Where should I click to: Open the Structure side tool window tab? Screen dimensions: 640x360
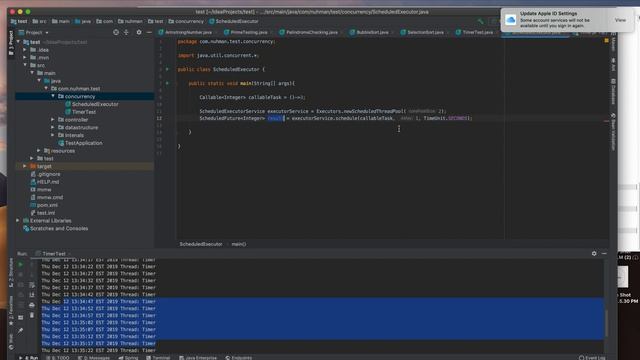[11, 272]
